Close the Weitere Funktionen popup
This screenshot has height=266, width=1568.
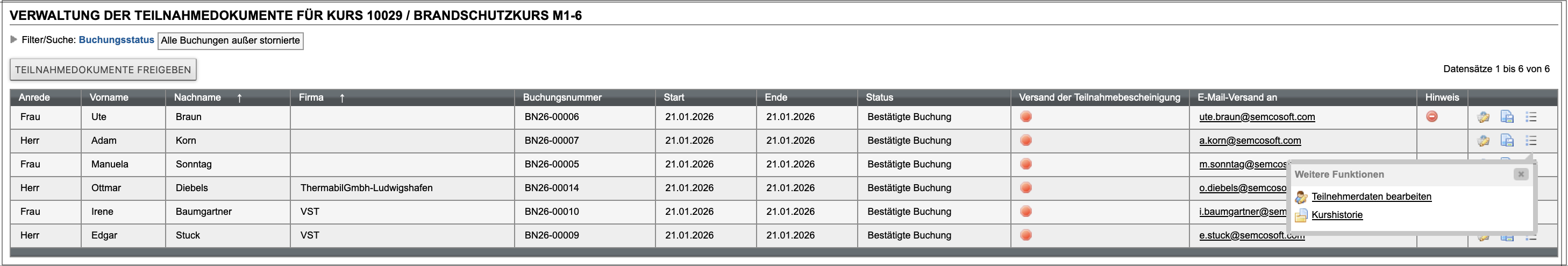point(1521,174)
